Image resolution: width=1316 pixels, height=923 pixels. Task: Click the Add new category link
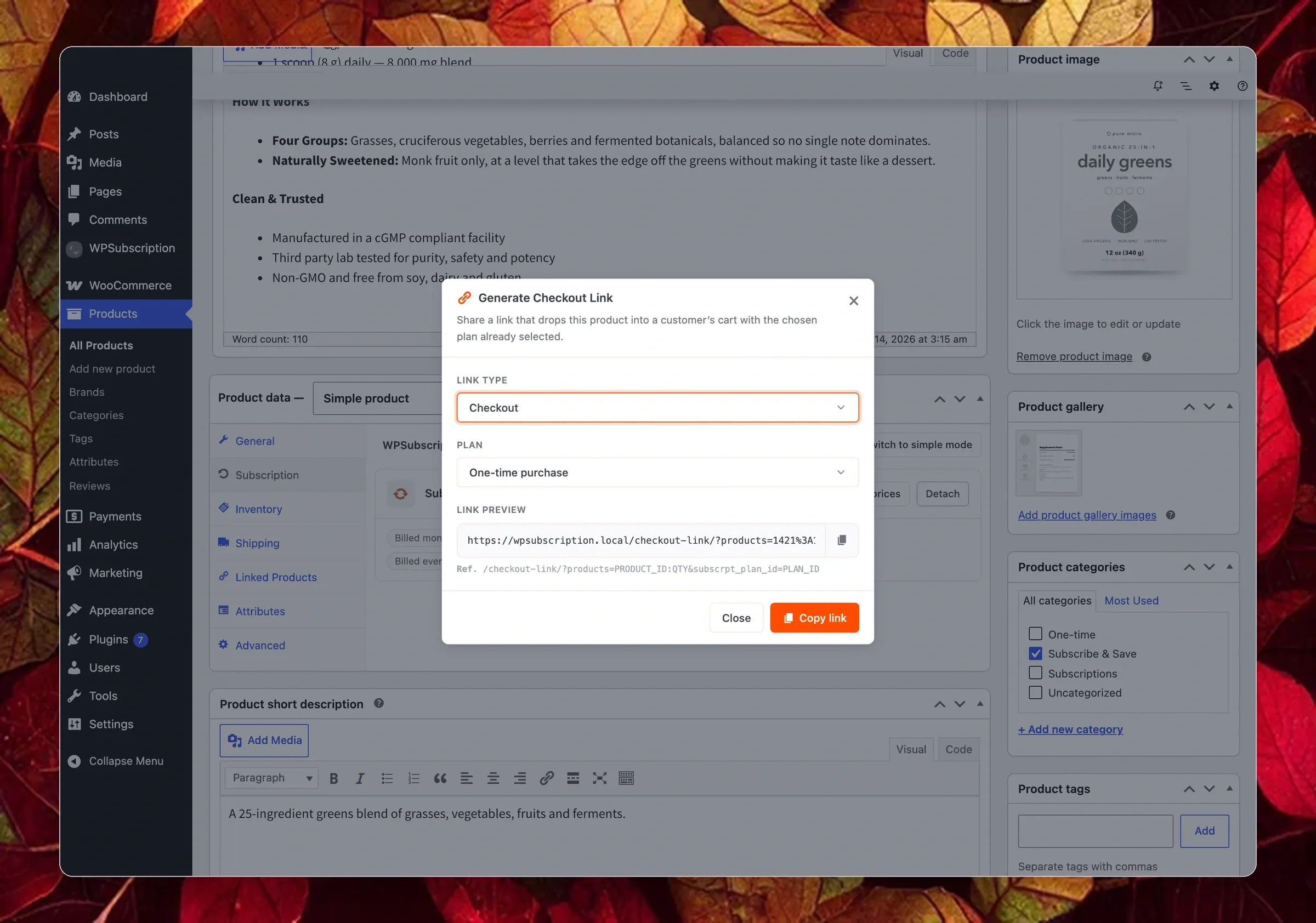tap(1070, 730)
